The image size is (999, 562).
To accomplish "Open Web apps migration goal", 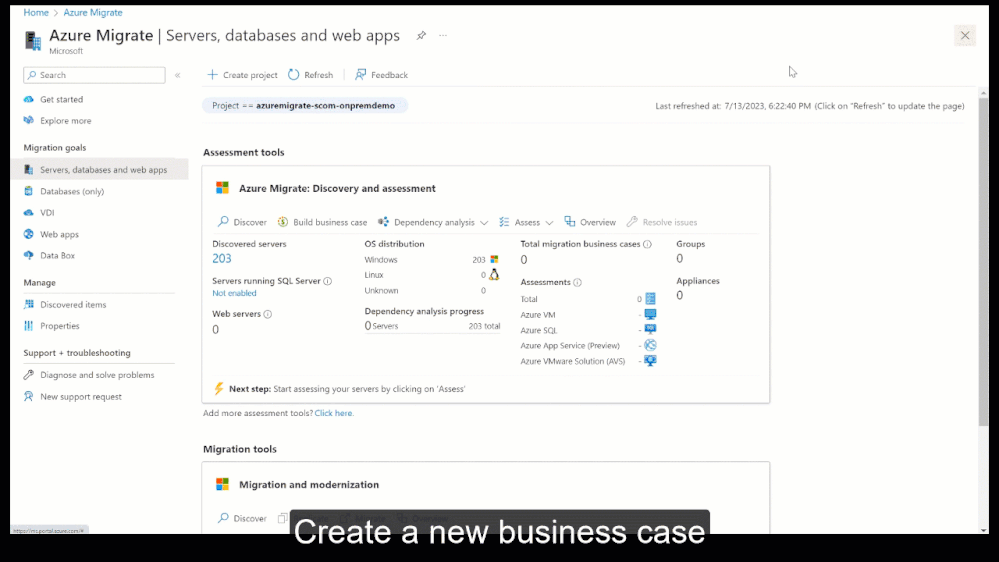I will click(59, 234).
